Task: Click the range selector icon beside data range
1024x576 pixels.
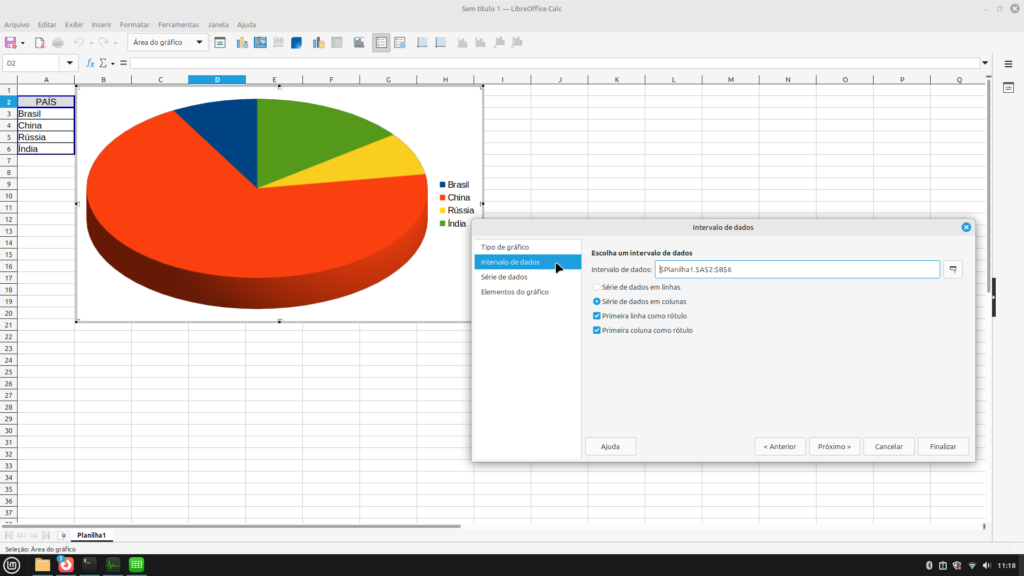Action: (x=953, y=269)
